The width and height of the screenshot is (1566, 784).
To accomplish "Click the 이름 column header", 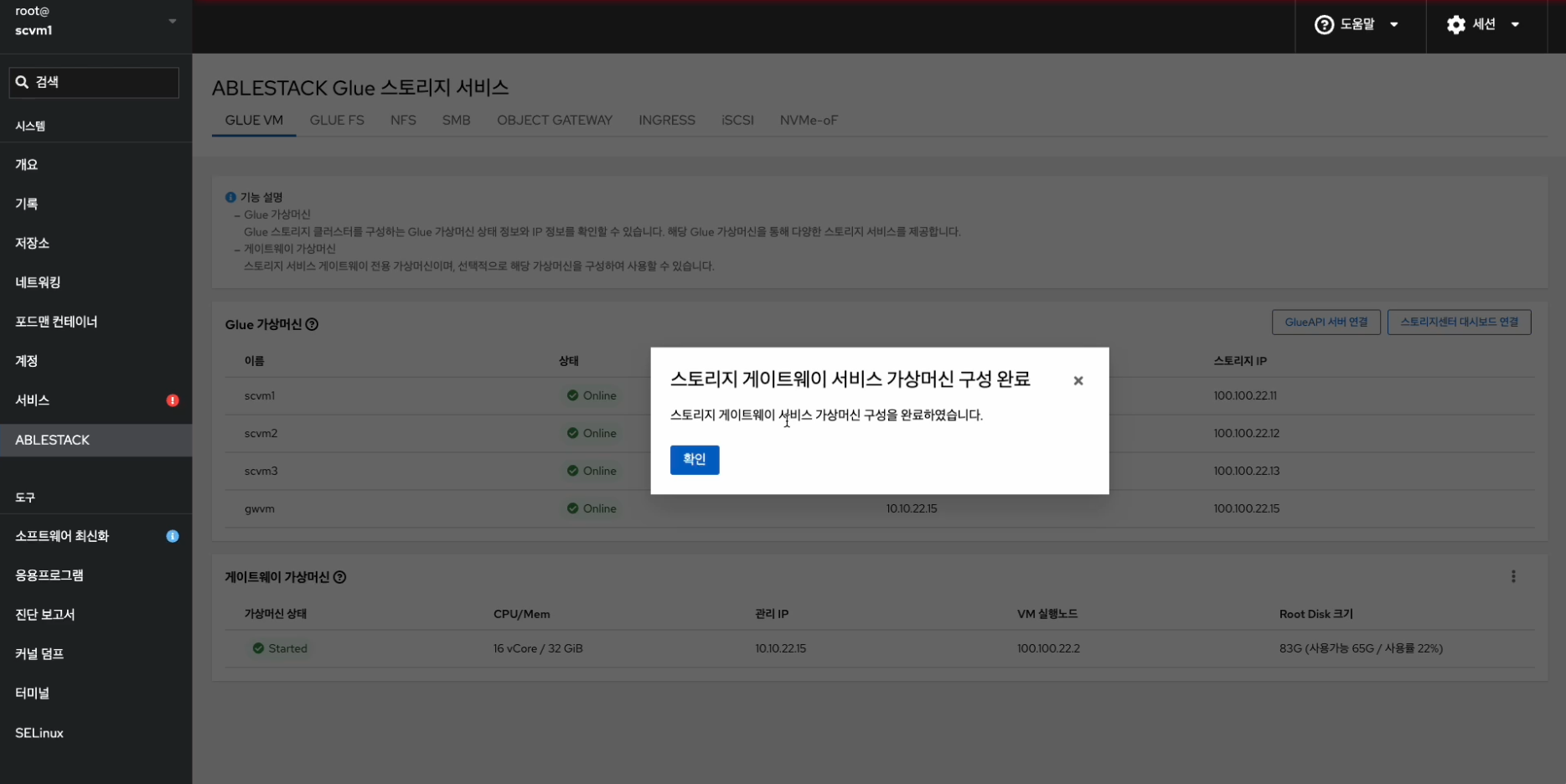I will coord(254,361).
